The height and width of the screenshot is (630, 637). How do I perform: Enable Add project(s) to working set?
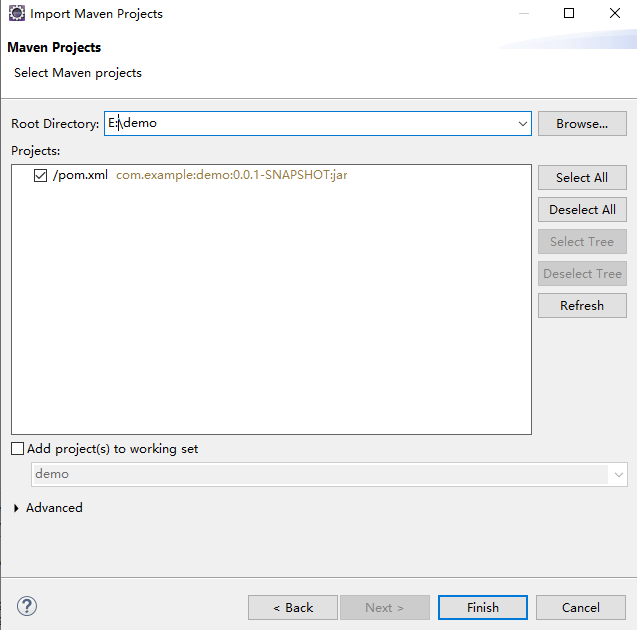(x=18, y=449)
